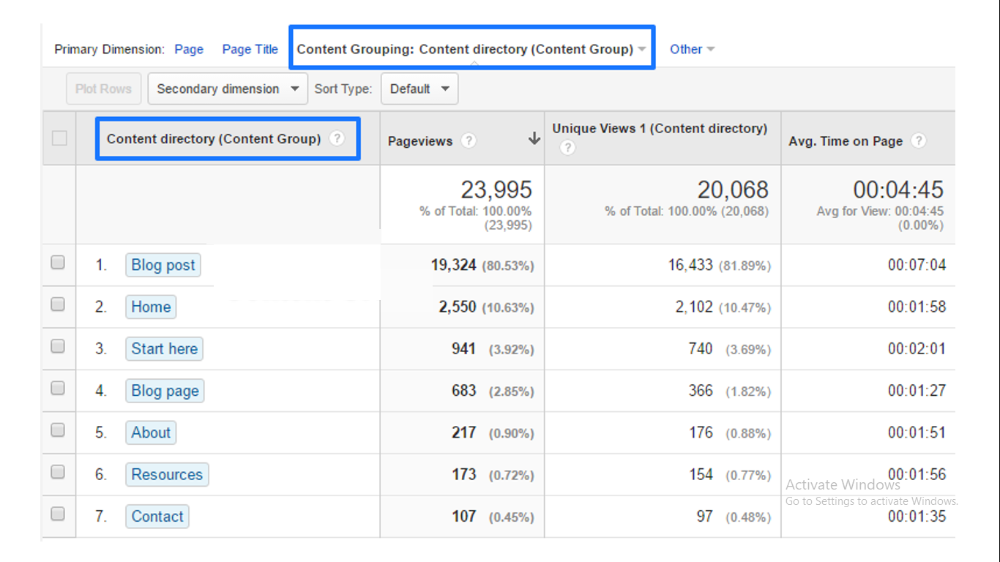Expand the Content Grouping dimension dropdown
The image size is (1000, 562).
pyautogui.click(x=472, y=49)
